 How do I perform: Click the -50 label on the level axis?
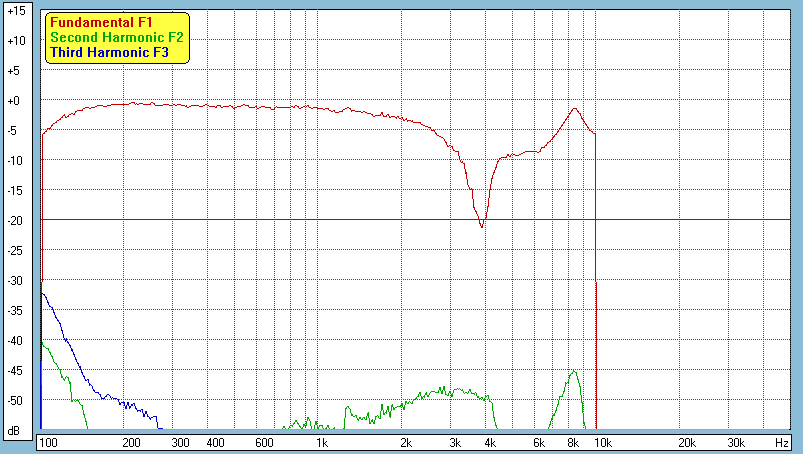pyautogui.click(x=15, y=401)
